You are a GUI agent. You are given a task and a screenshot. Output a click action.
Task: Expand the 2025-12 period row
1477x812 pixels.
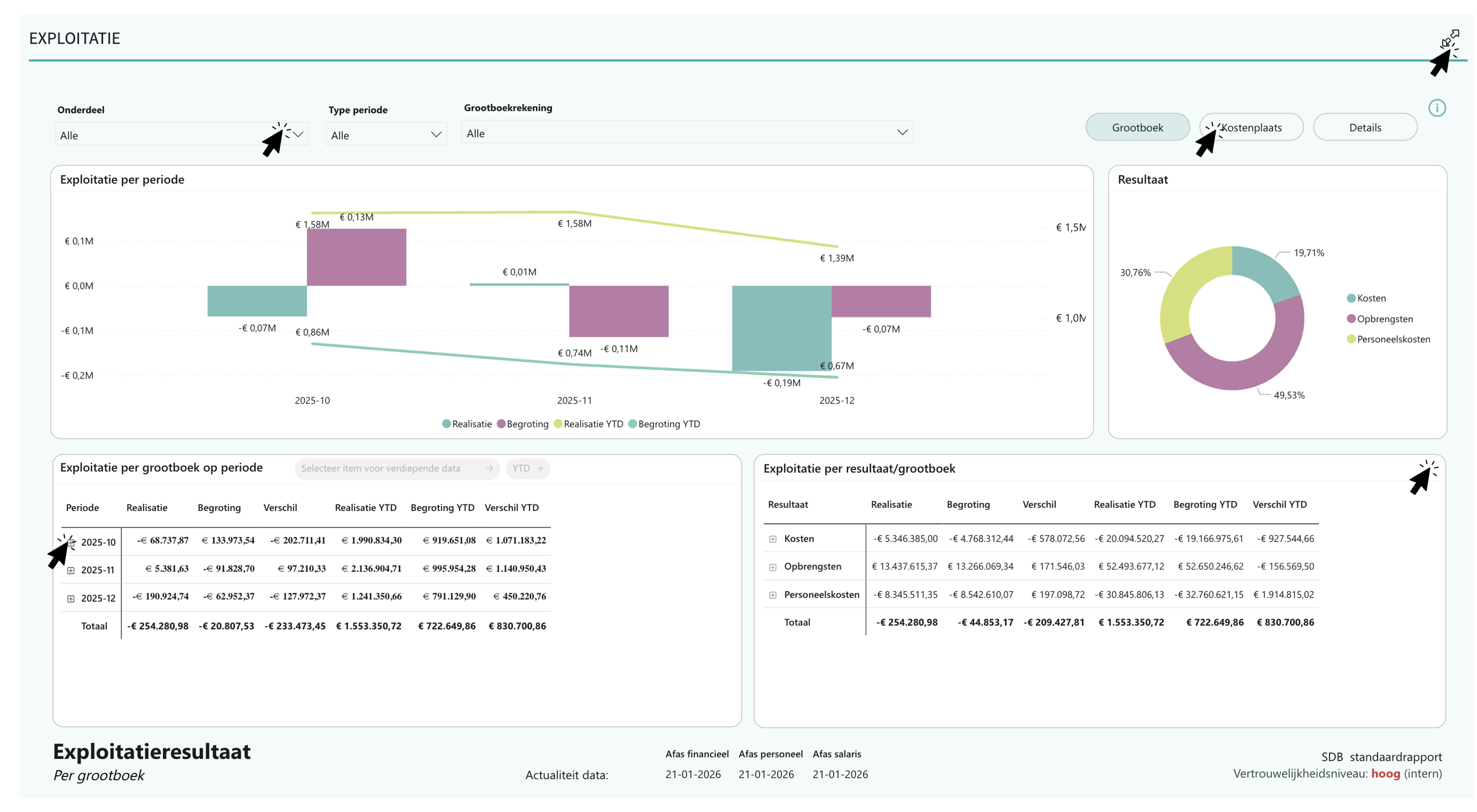[71, 598]
